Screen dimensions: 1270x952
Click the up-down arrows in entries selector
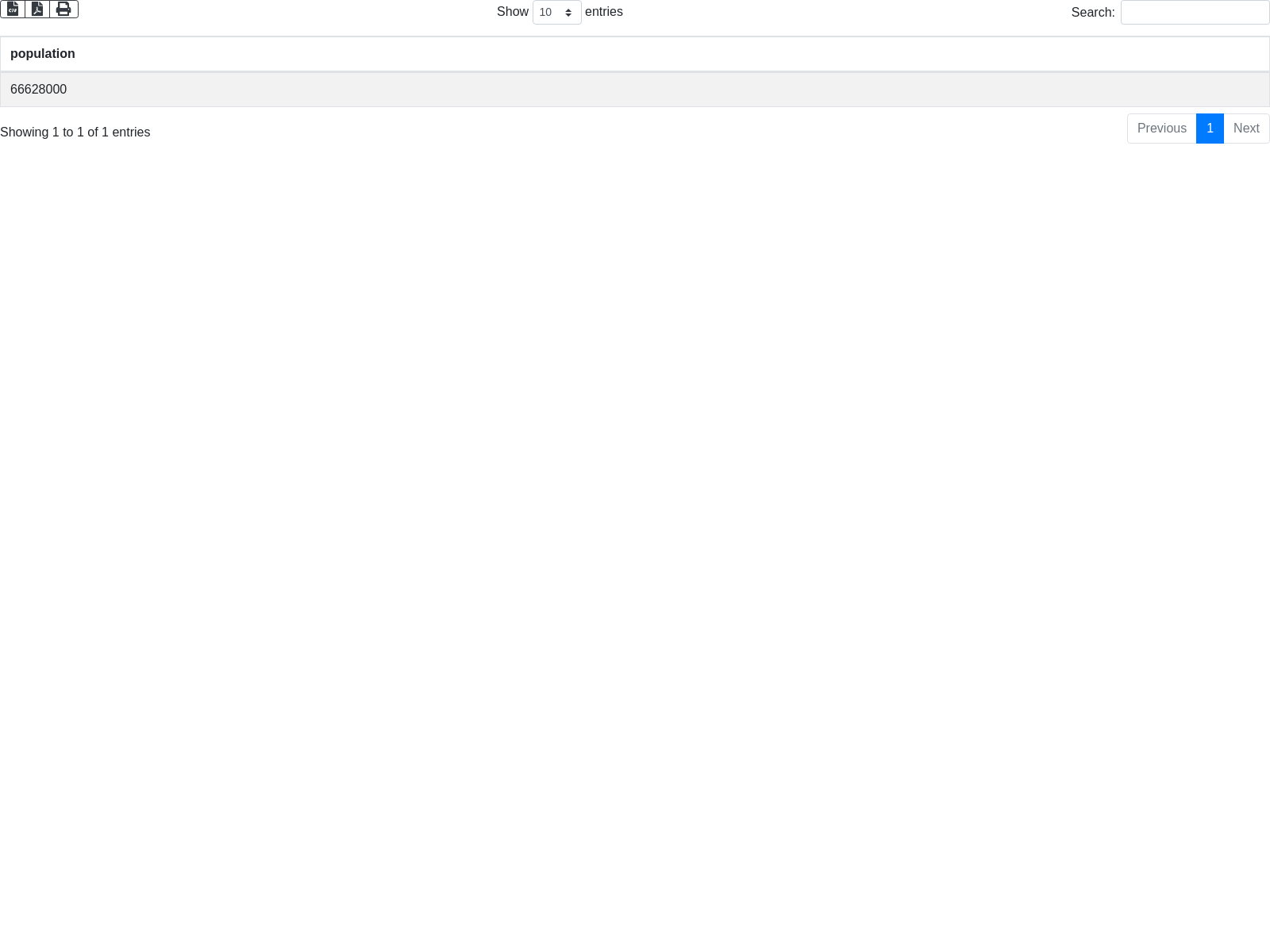point(568,13)
